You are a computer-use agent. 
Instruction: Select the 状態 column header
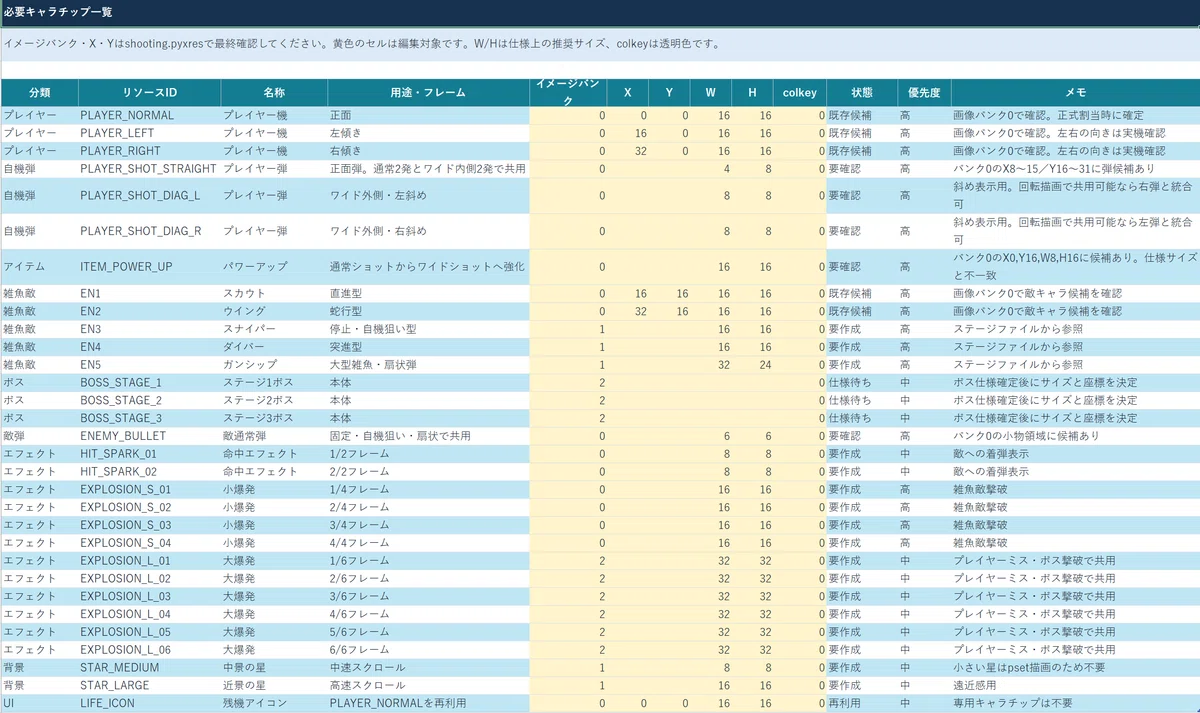(861, 92)
